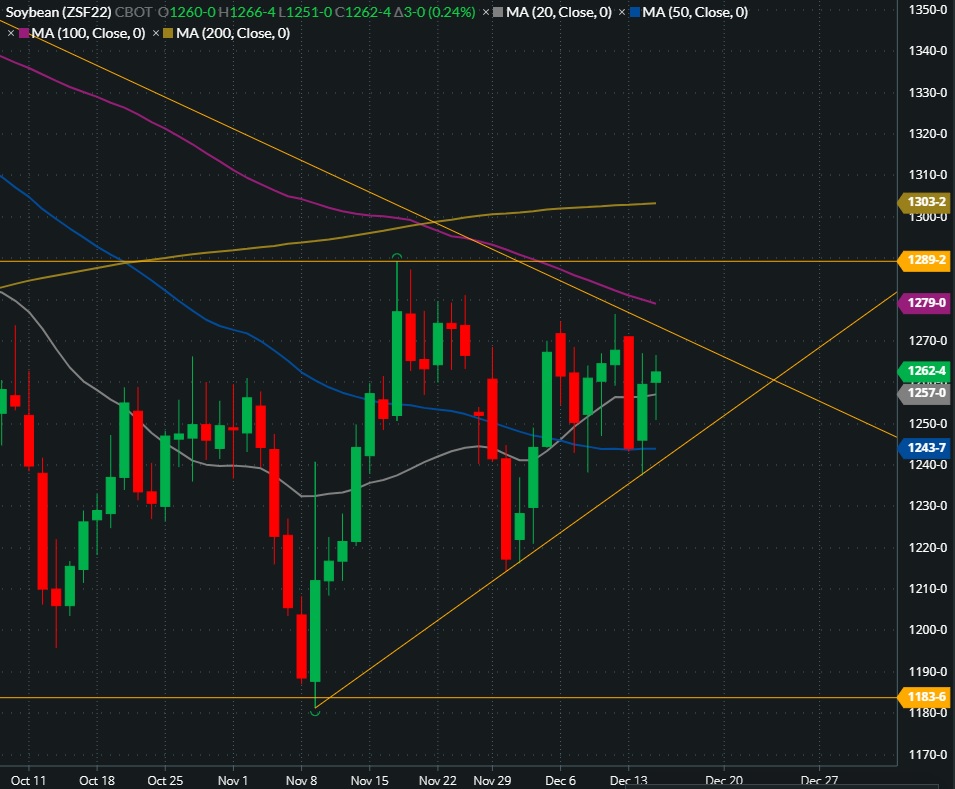955x789 pixels.
Task: Click the blue 1243-7 MA 50 price label
Action: pos(923,446)
